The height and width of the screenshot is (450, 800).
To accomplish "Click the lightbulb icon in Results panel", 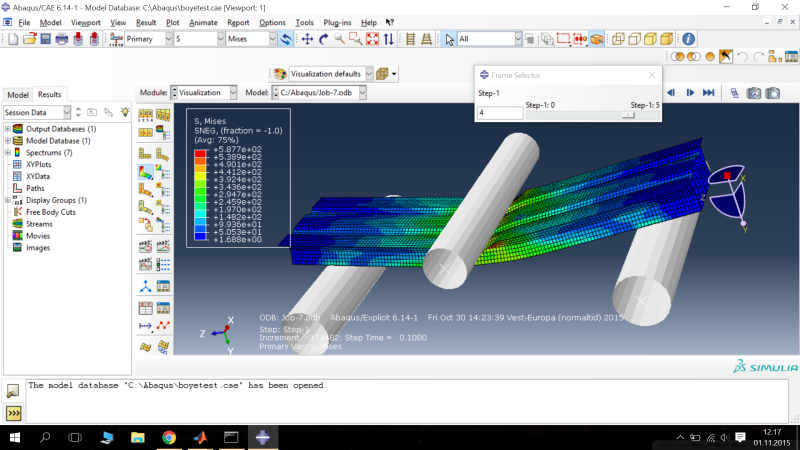I will pyautogui.click(x=125, y=112).
